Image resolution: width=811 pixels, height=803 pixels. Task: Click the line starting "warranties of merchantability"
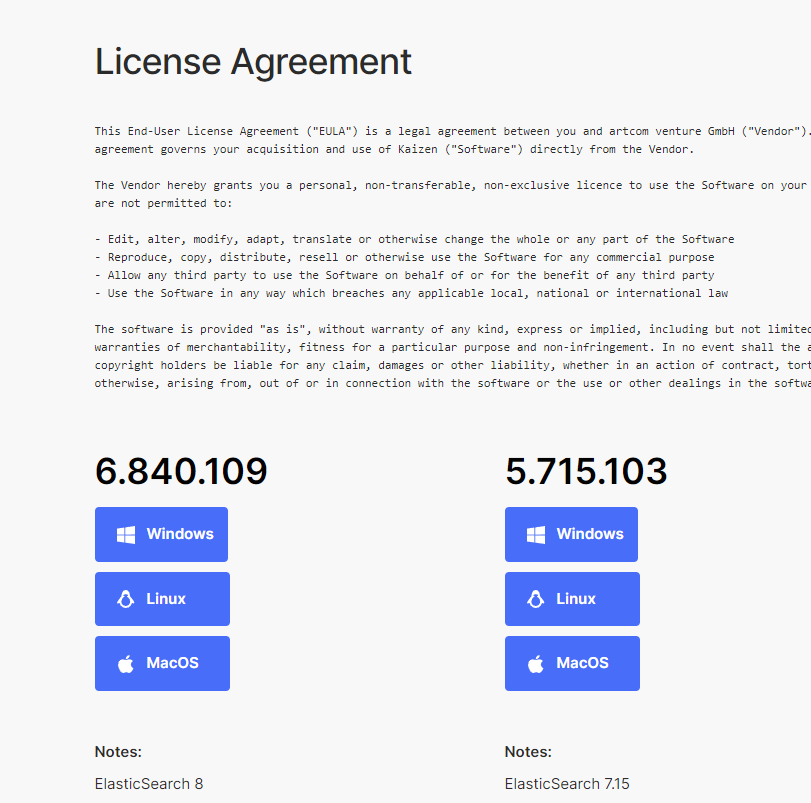[x=453, y=347]
